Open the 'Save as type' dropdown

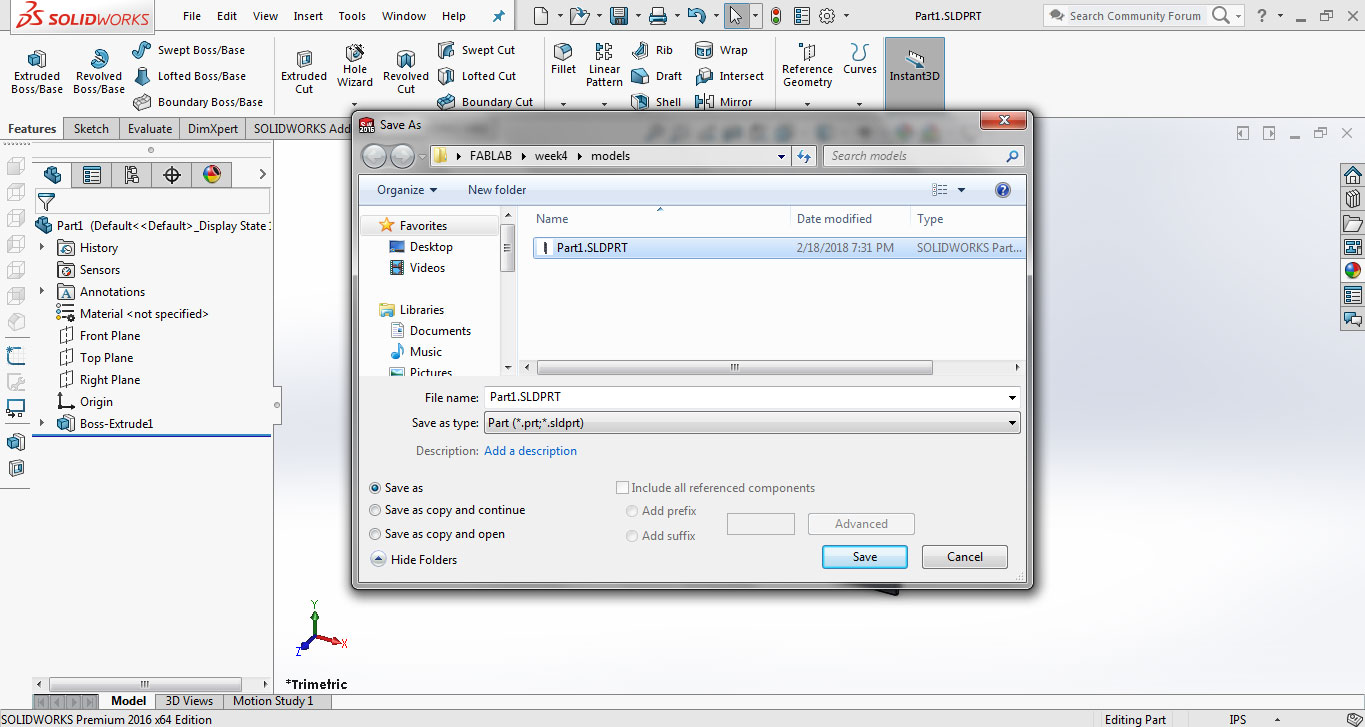coord(1013,423)
